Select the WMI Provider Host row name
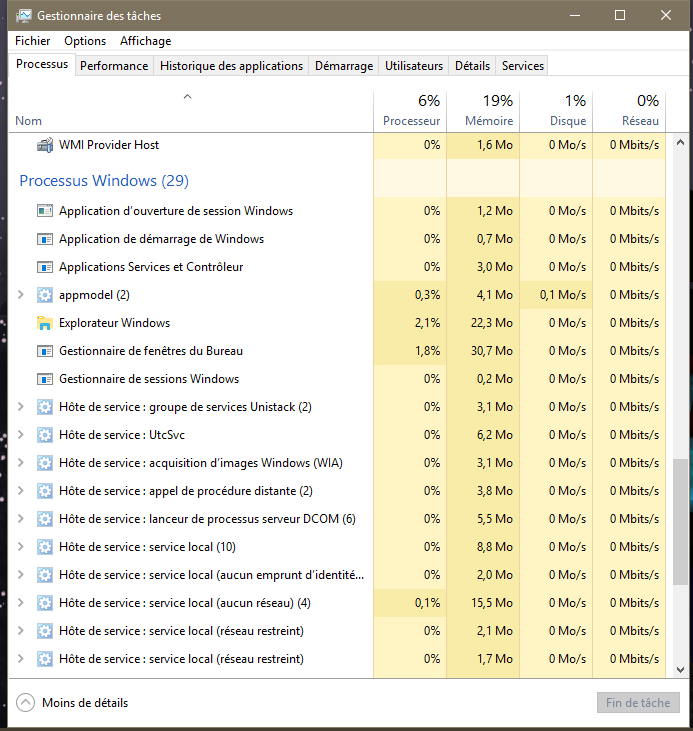Viewport: 693px width, 731px height. coord(109,145)
